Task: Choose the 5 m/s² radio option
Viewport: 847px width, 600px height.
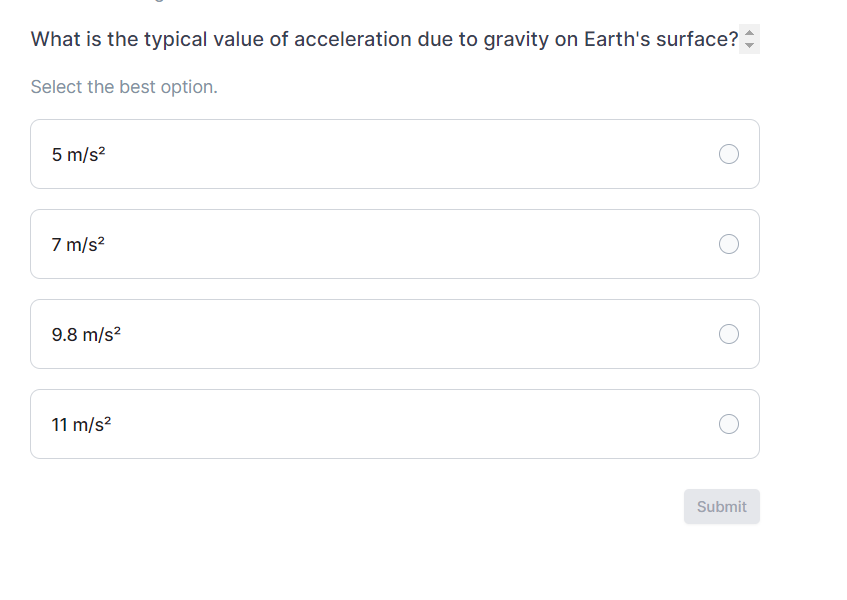Action: click(729, 154)
